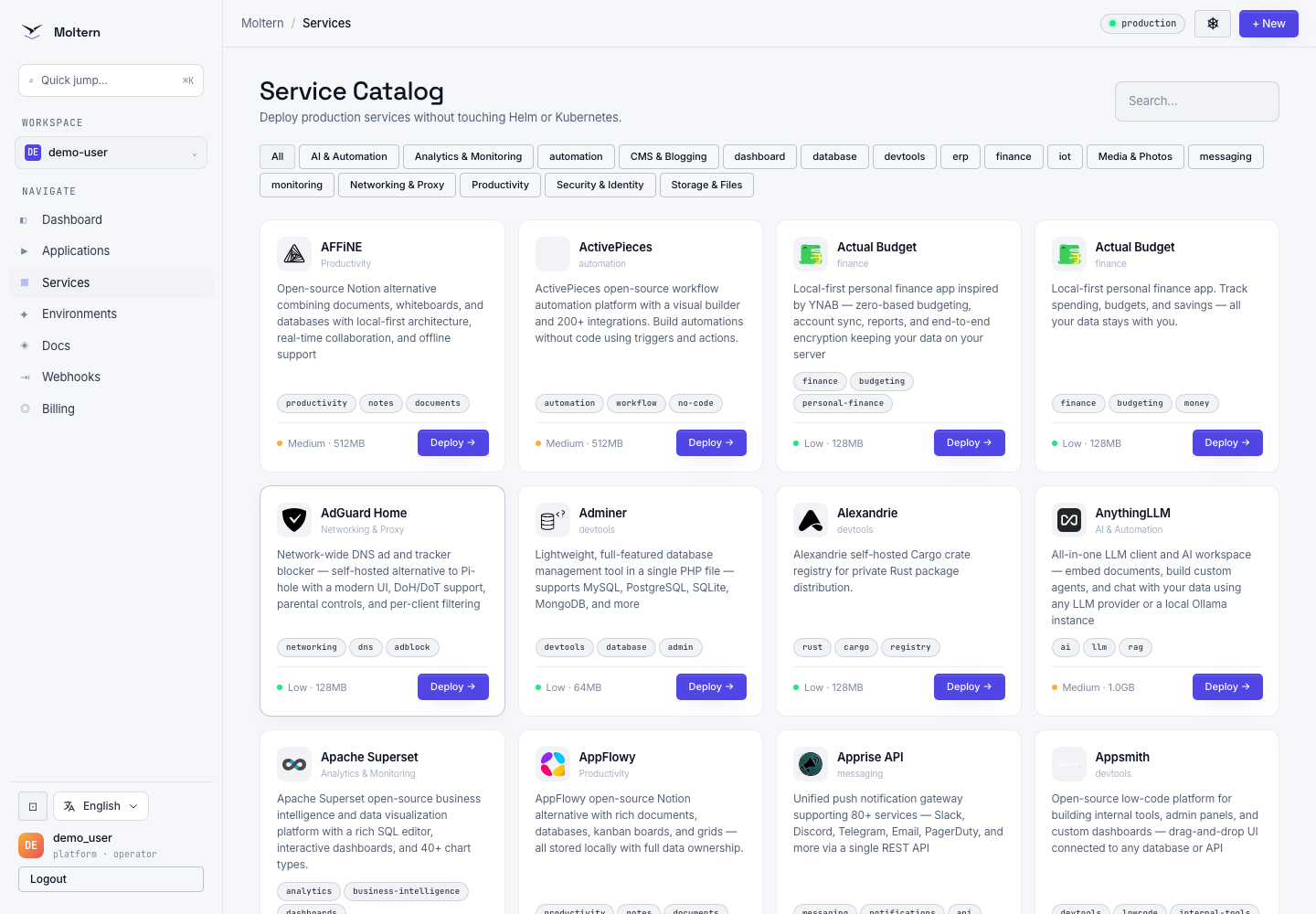Click the Appsmith logo icon

coord(1068,764)
